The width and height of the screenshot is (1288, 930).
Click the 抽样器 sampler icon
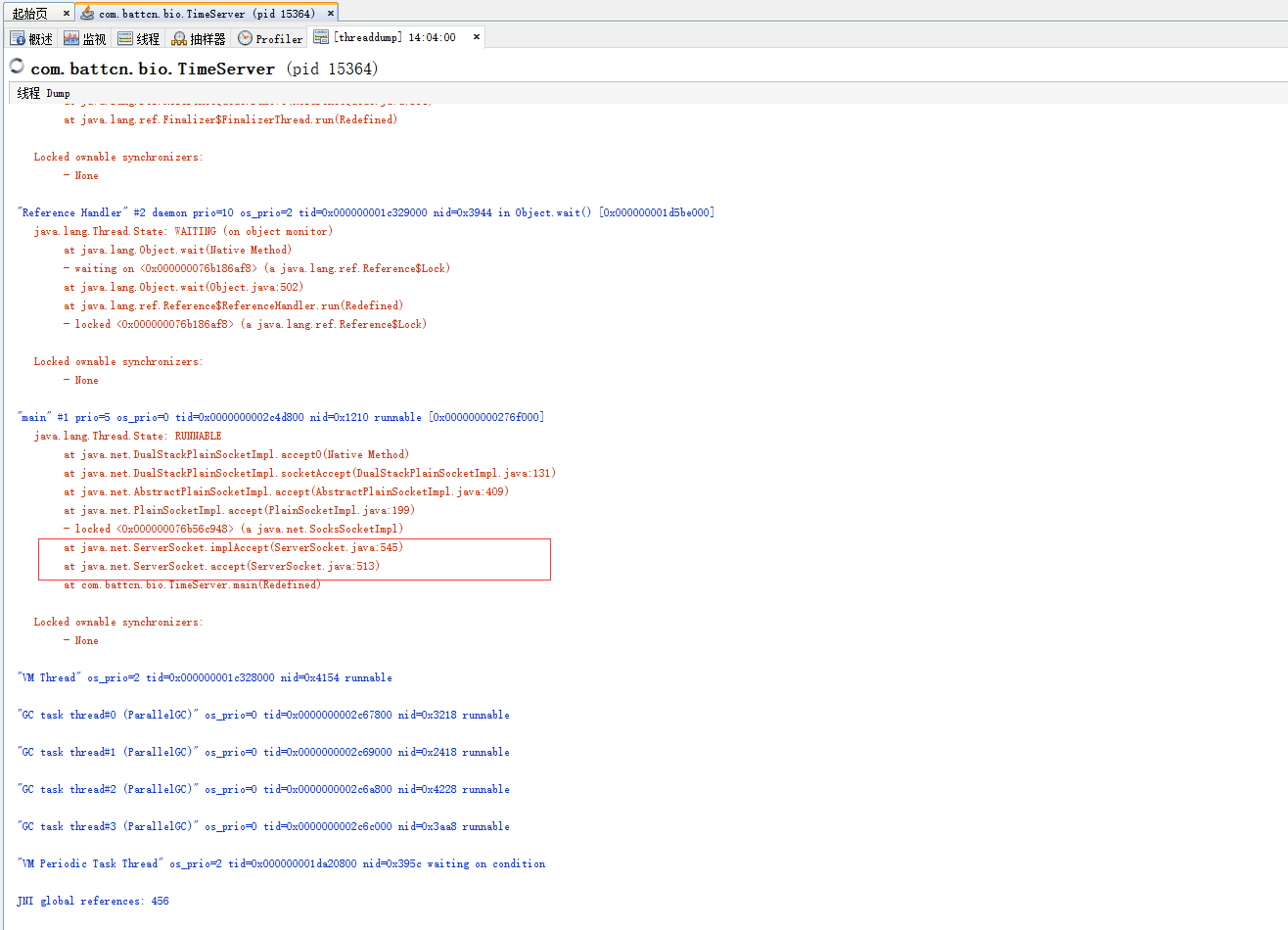pos(179,39)
